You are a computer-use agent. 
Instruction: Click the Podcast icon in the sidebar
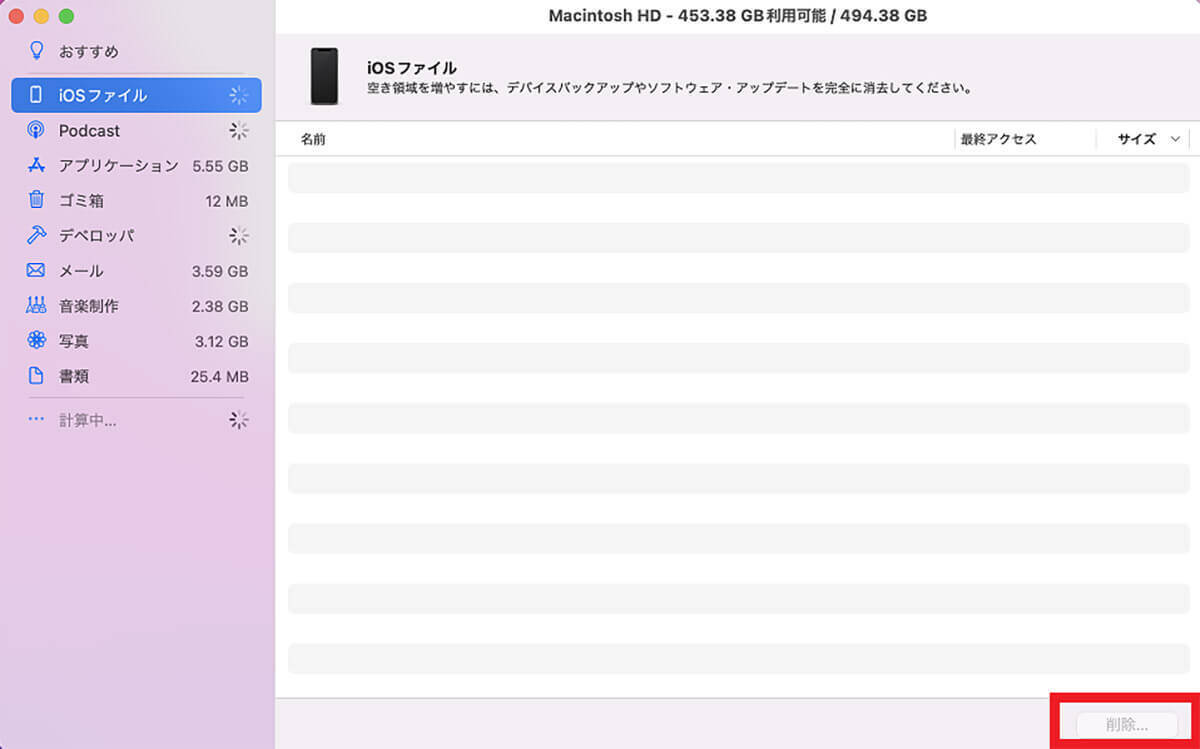(x=36, y=130)
